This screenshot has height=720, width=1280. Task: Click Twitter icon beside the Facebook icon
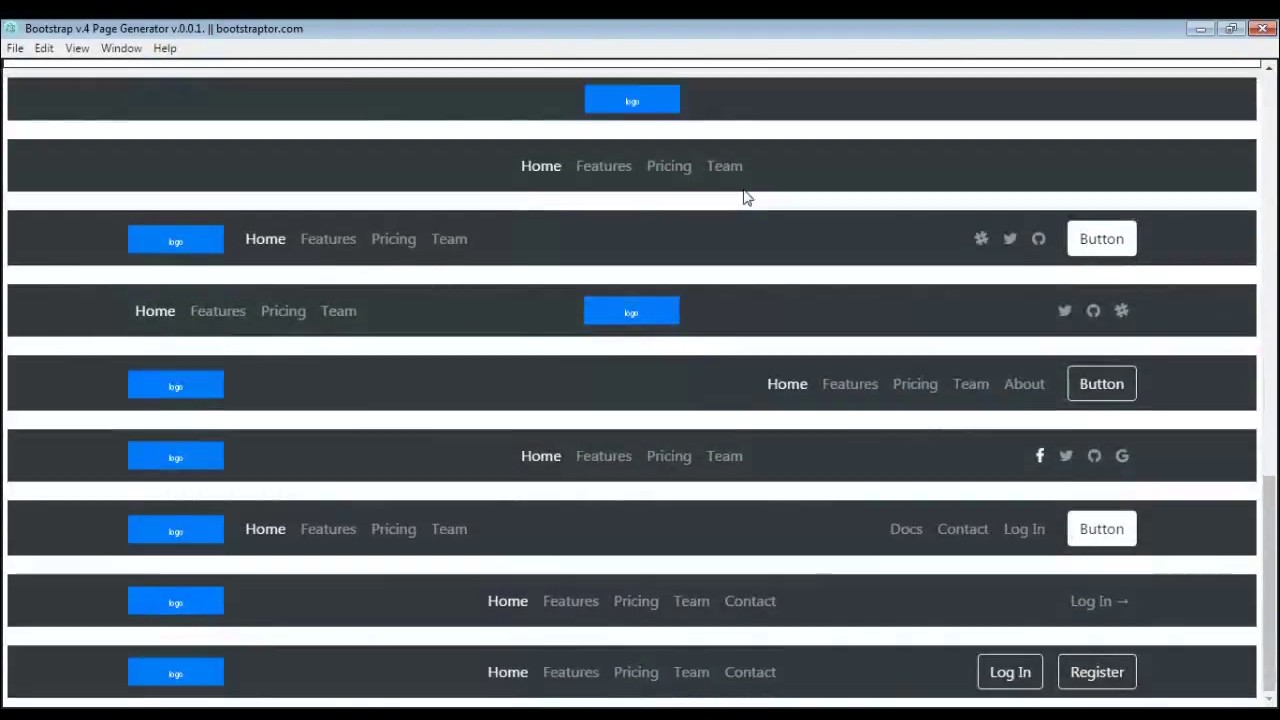[1066, 456]
